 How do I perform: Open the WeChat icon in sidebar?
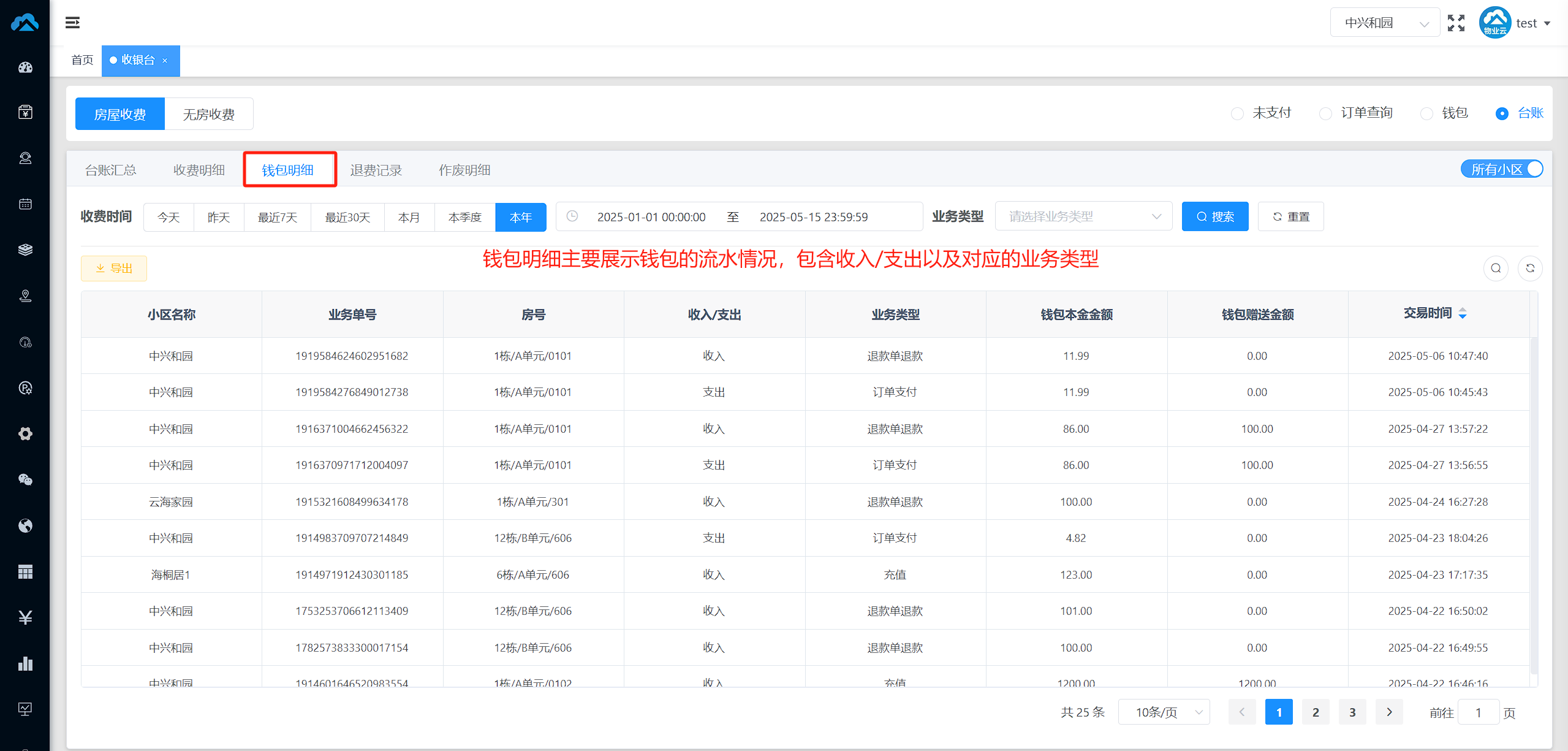point(25,479)
